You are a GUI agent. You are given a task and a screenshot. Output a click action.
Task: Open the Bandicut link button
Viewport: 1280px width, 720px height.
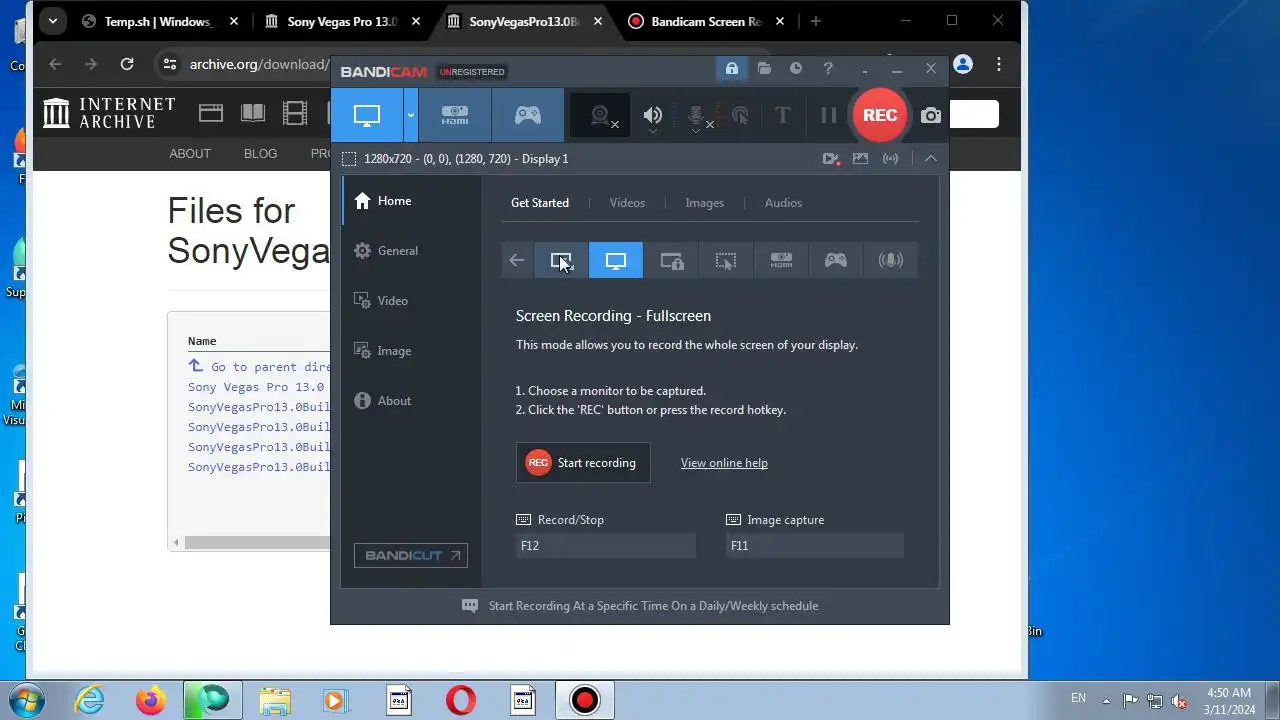pyautogui.click(x=411, y=555)
